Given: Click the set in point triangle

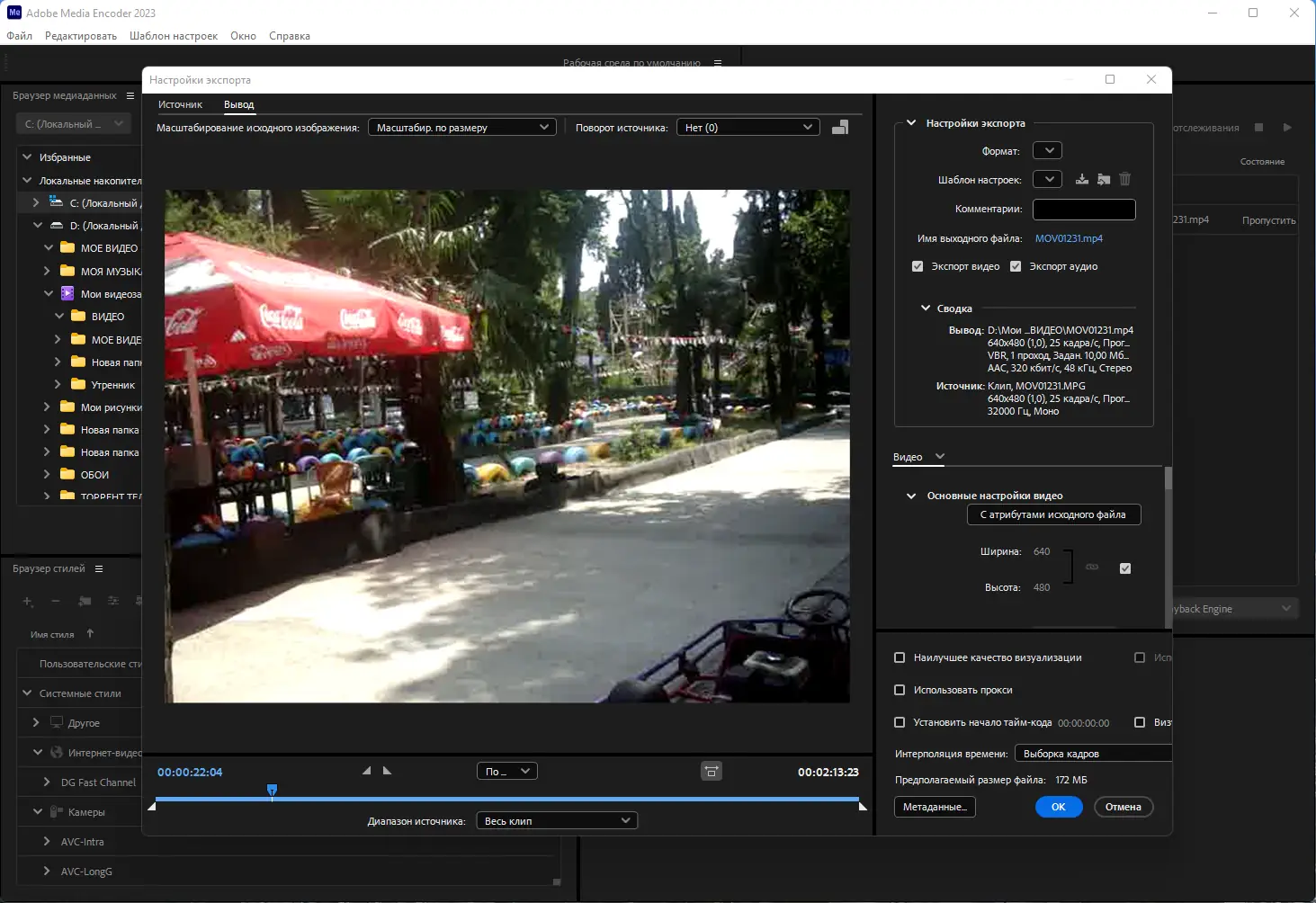Looking at the screenshot, I should pos(366,771).
